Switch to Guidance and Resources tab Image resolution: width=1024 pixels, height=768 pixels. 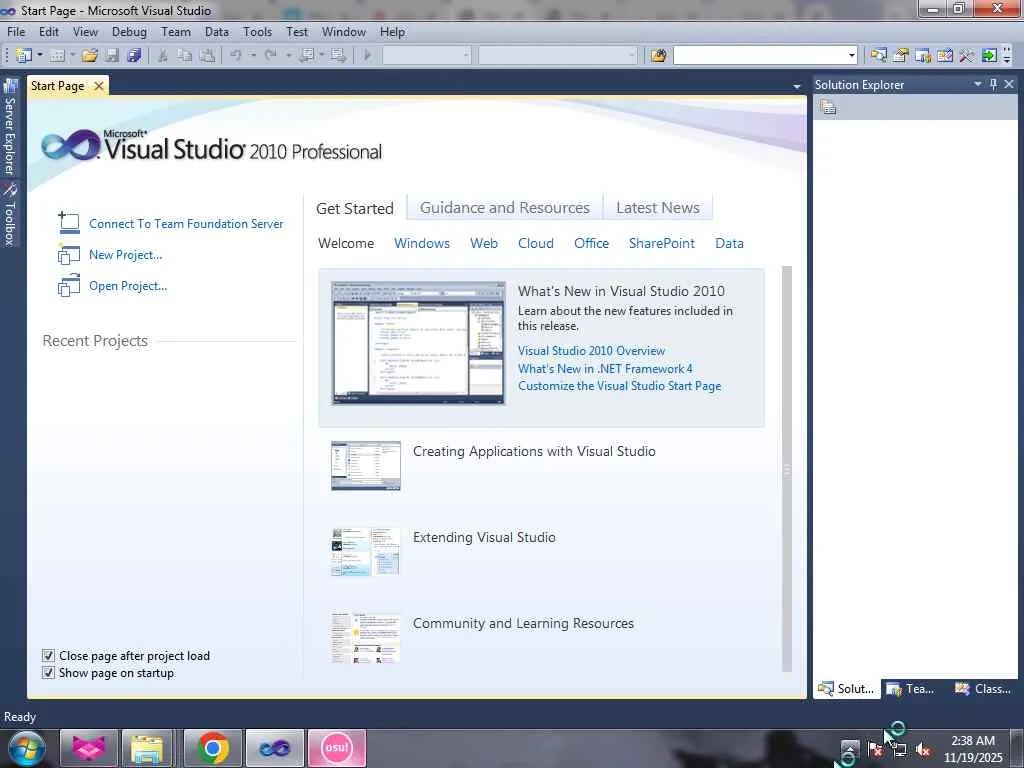click(x=505, y=208)
